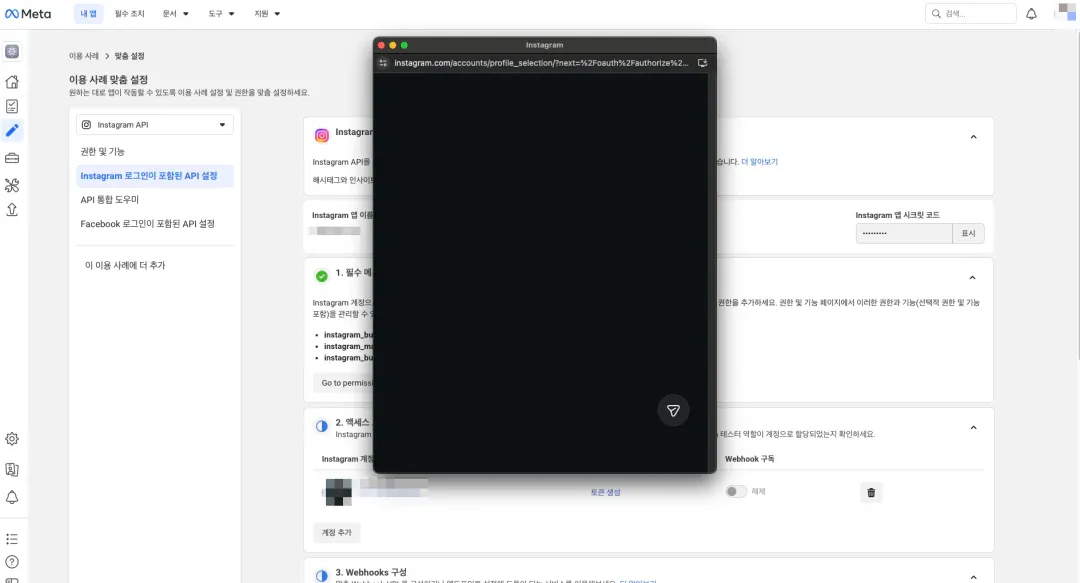Click the search field in top bar
Viewport: 1080px width, 583px height.
970,14
